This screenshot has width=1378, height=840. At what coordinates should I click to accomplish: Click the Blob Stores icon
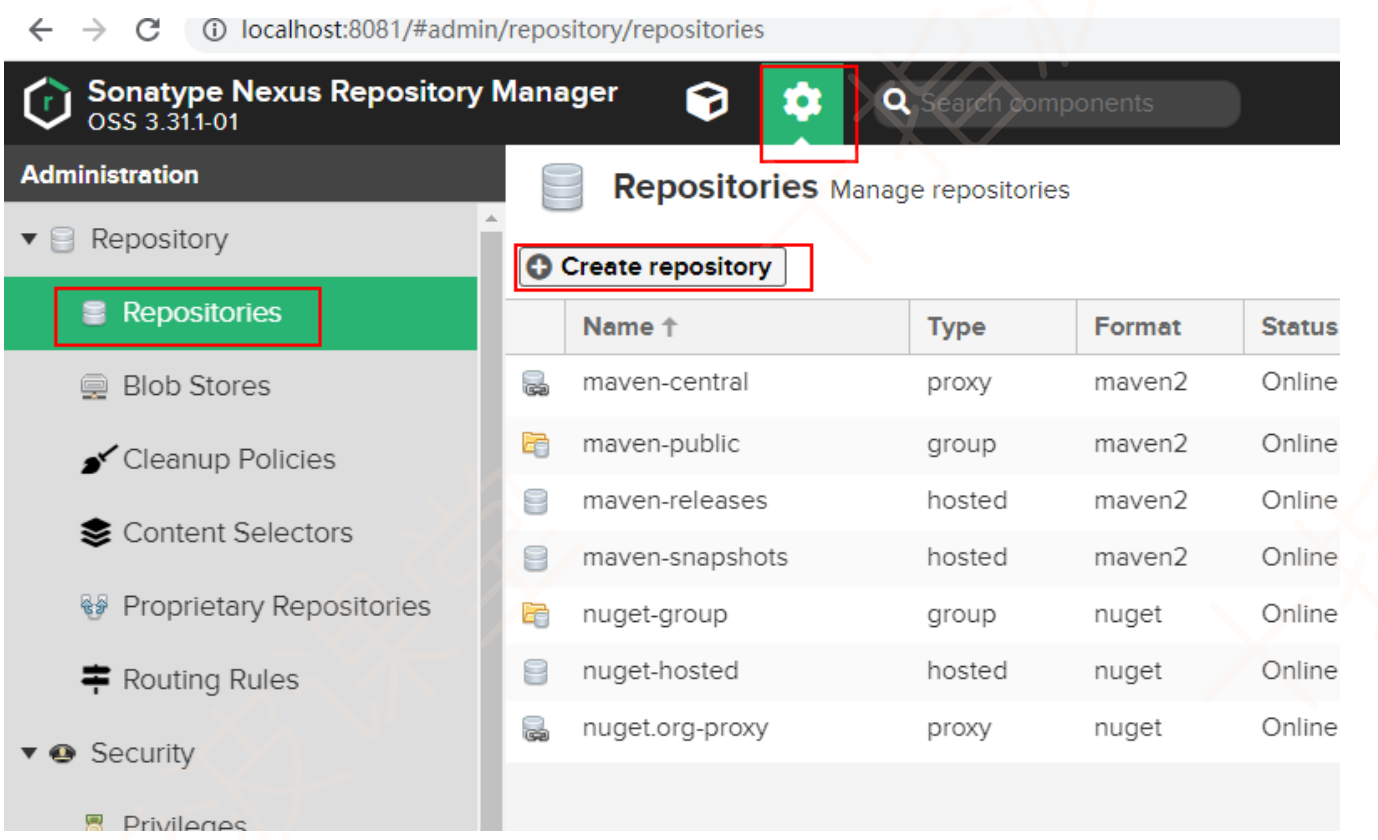pos(94,387)
